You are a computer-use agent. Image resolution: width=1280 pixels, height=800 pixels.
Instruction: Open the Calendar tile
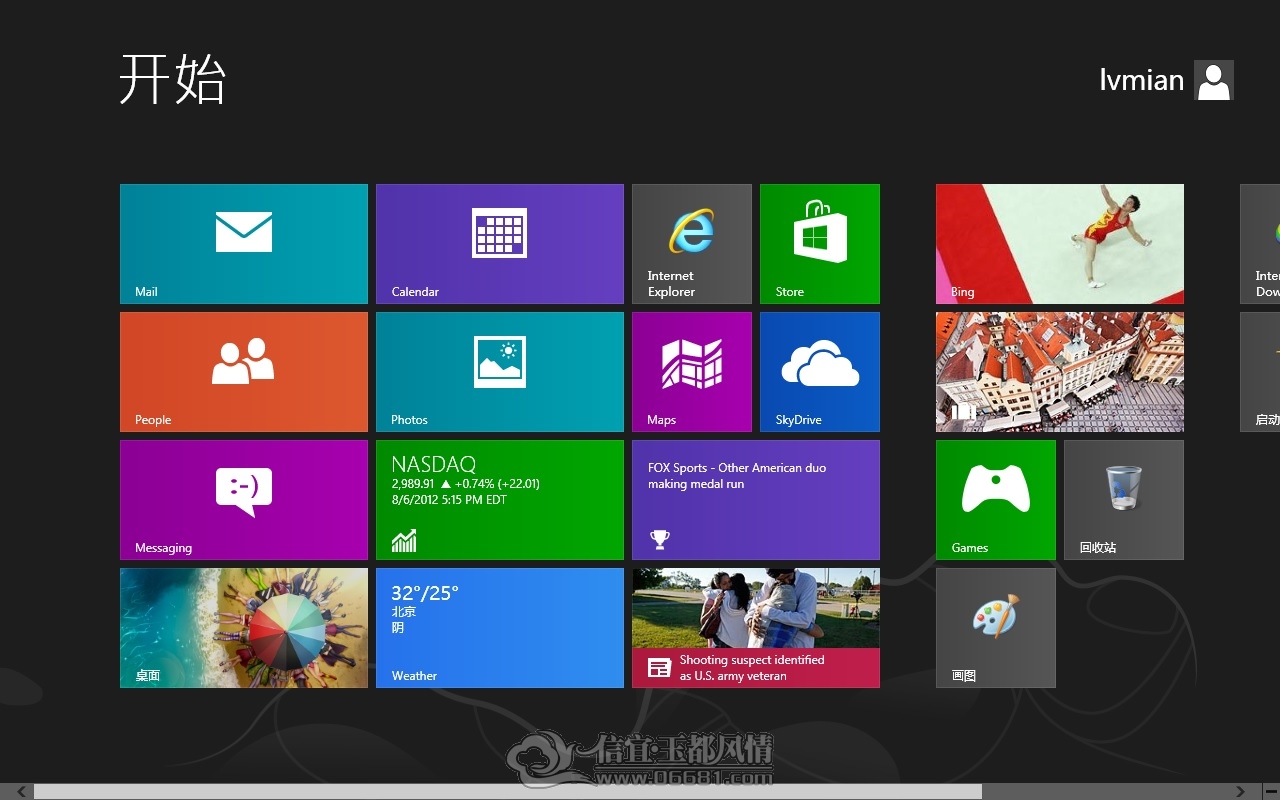500,244
